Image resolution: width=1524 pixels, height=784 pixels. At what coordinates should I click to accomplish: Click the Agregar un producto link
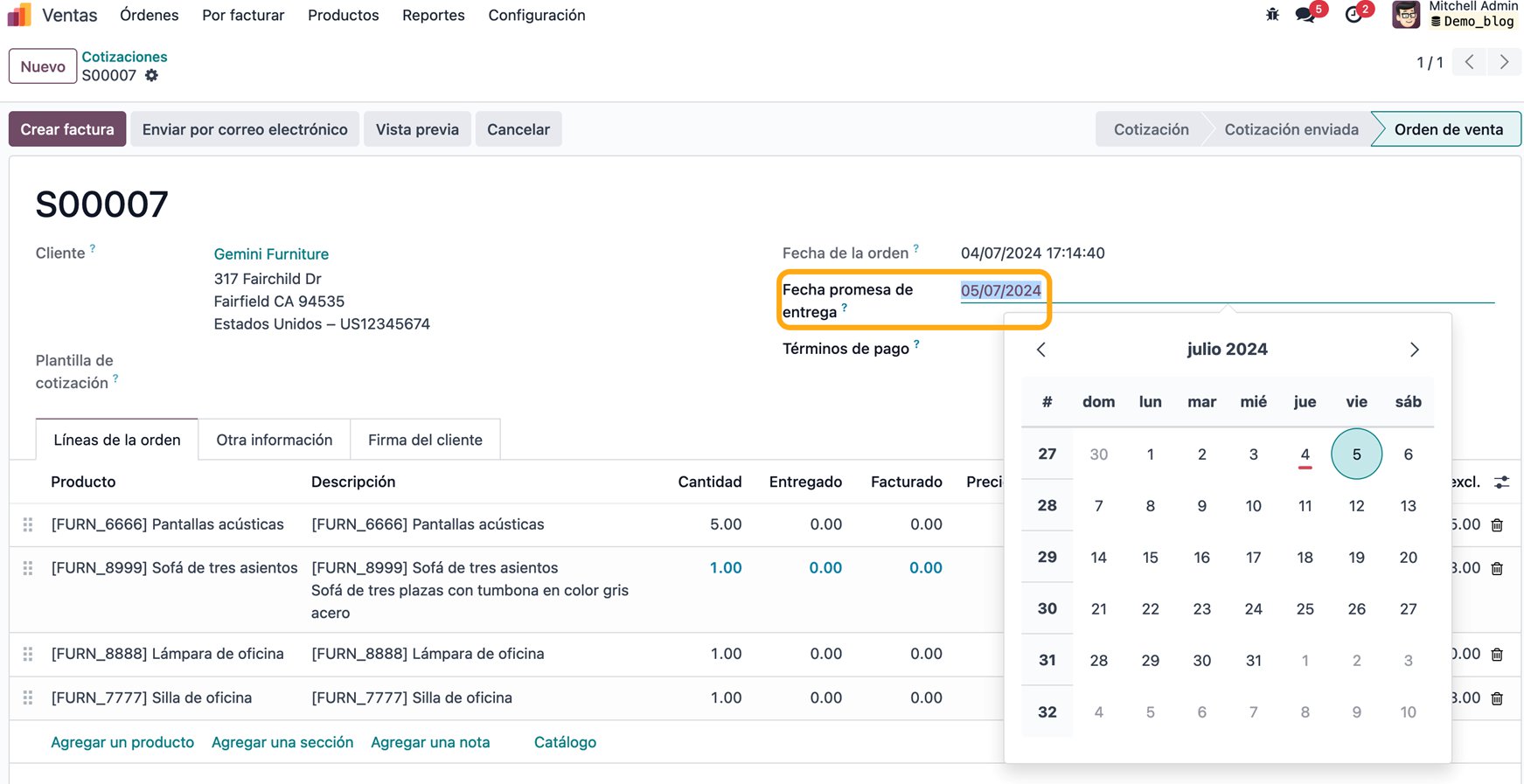pyautogui.click(x=122, y=742)
